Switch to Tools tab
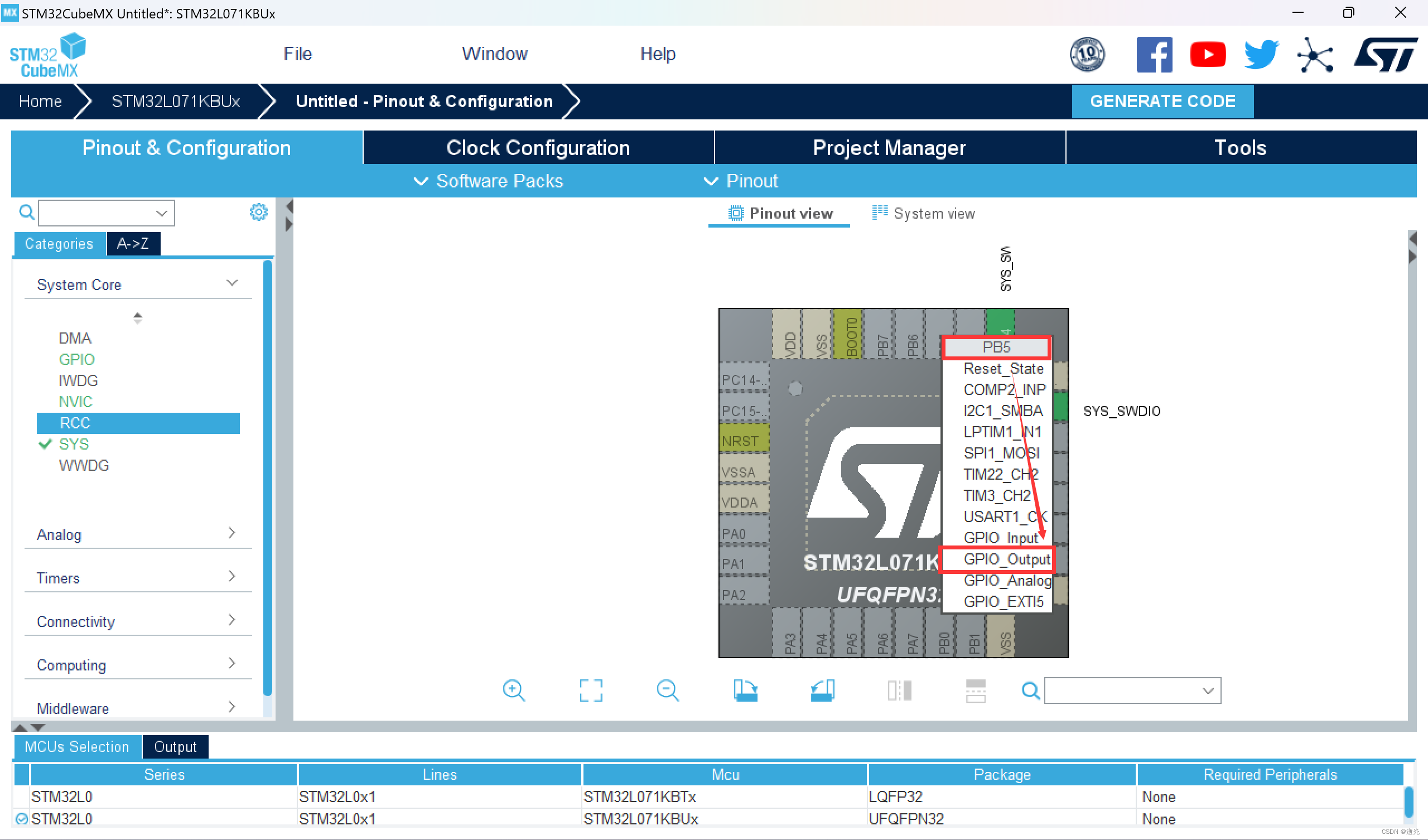Viewport: 1428px width, 840px height. click(x=1241, y=147)
